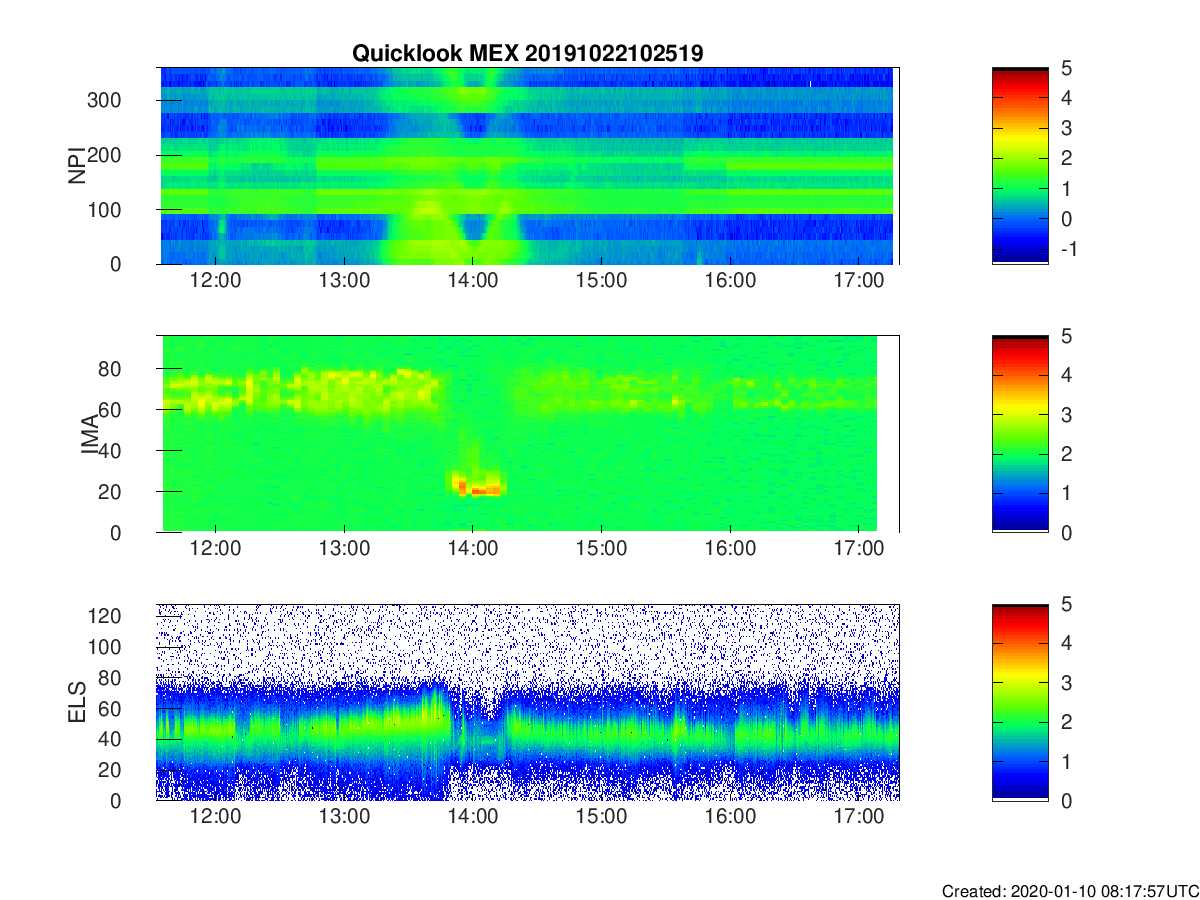The width and height of the screenshot is (1200, 900).
Task: Click the Created 2020-01-10 08:17:57UTC timestamp
Action: (x=1069, y=890)
